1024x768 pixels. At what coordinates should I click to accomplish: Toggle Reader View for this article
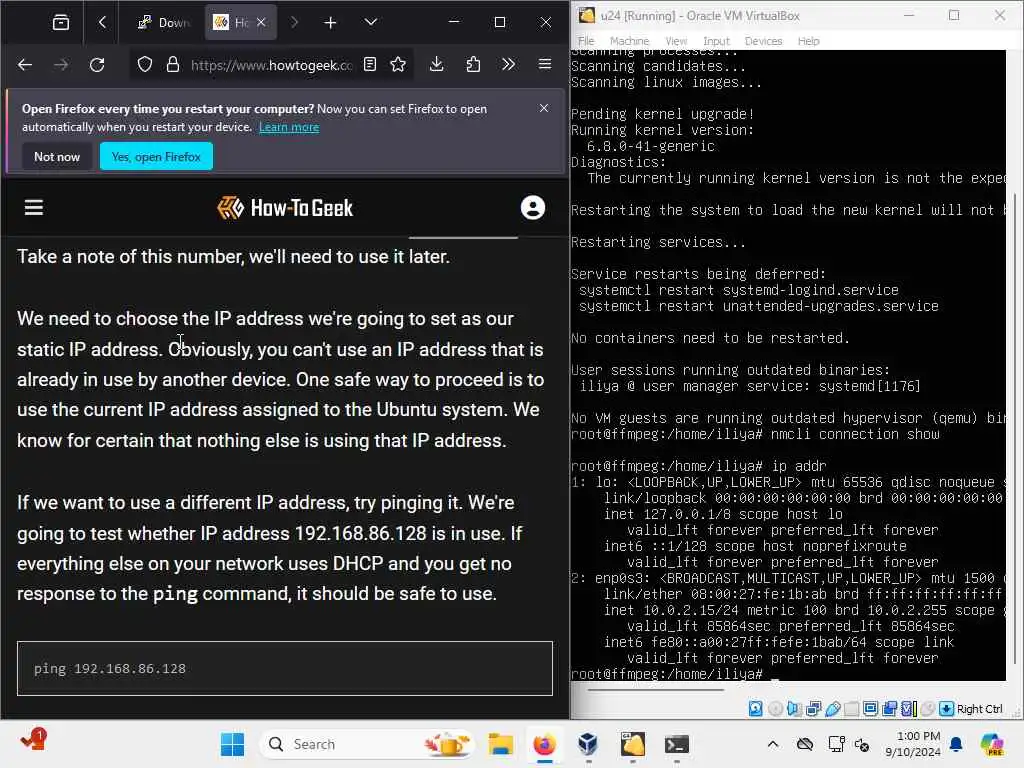[370, 65]
